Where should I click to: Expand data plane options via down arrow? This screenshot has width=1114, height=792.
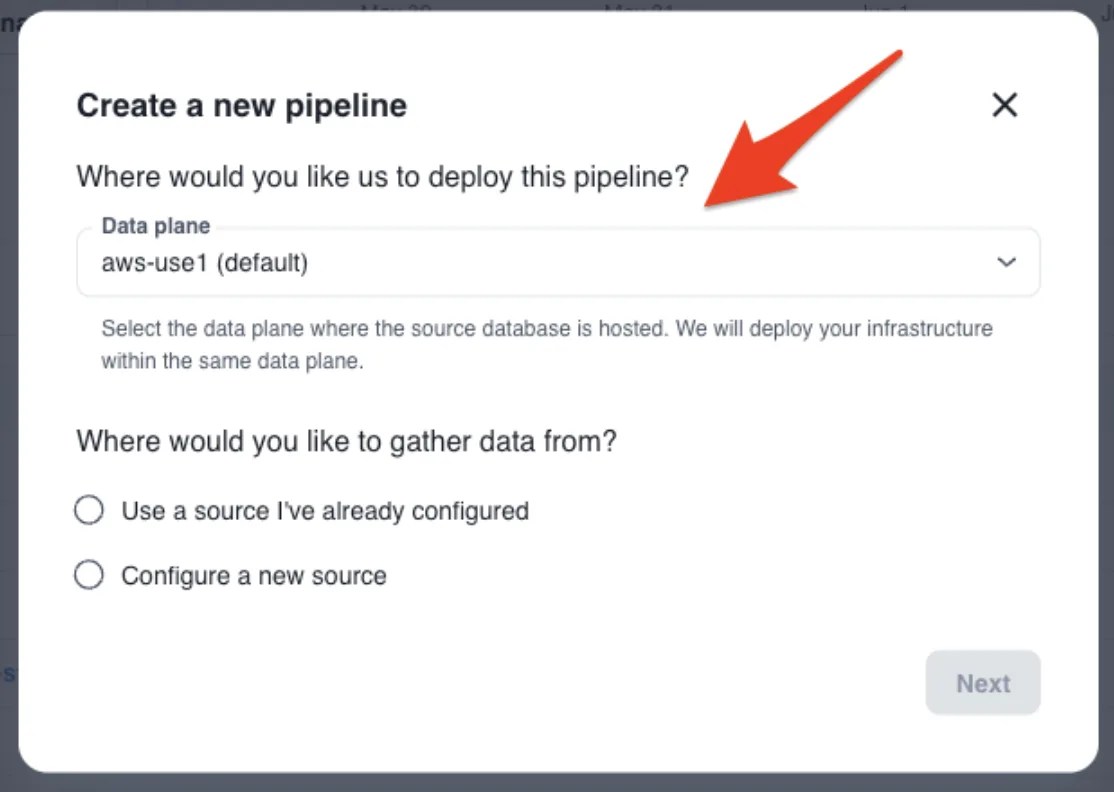[x=1006, y=262]
